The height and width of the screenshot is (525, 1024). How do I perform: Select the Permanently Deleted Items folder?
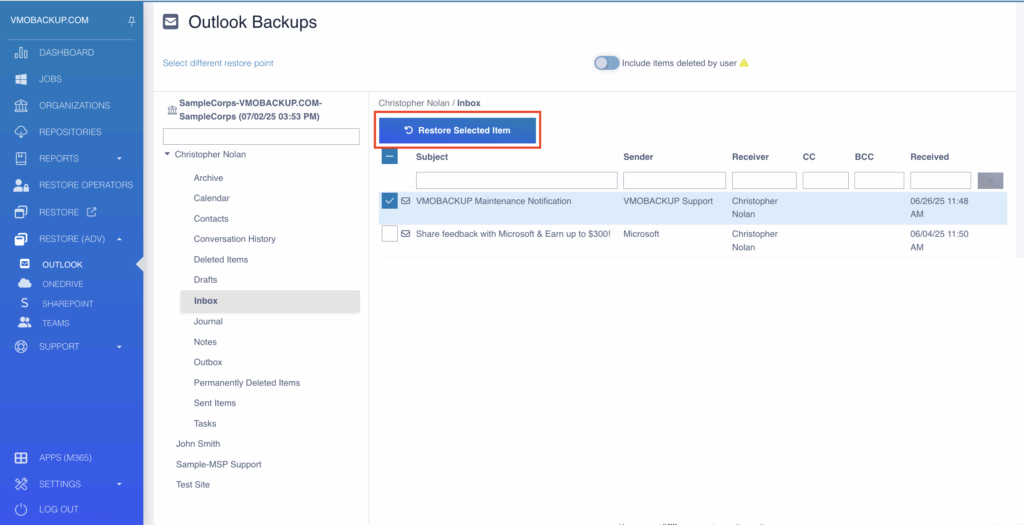pyautogui.click(x=247, y=383)
